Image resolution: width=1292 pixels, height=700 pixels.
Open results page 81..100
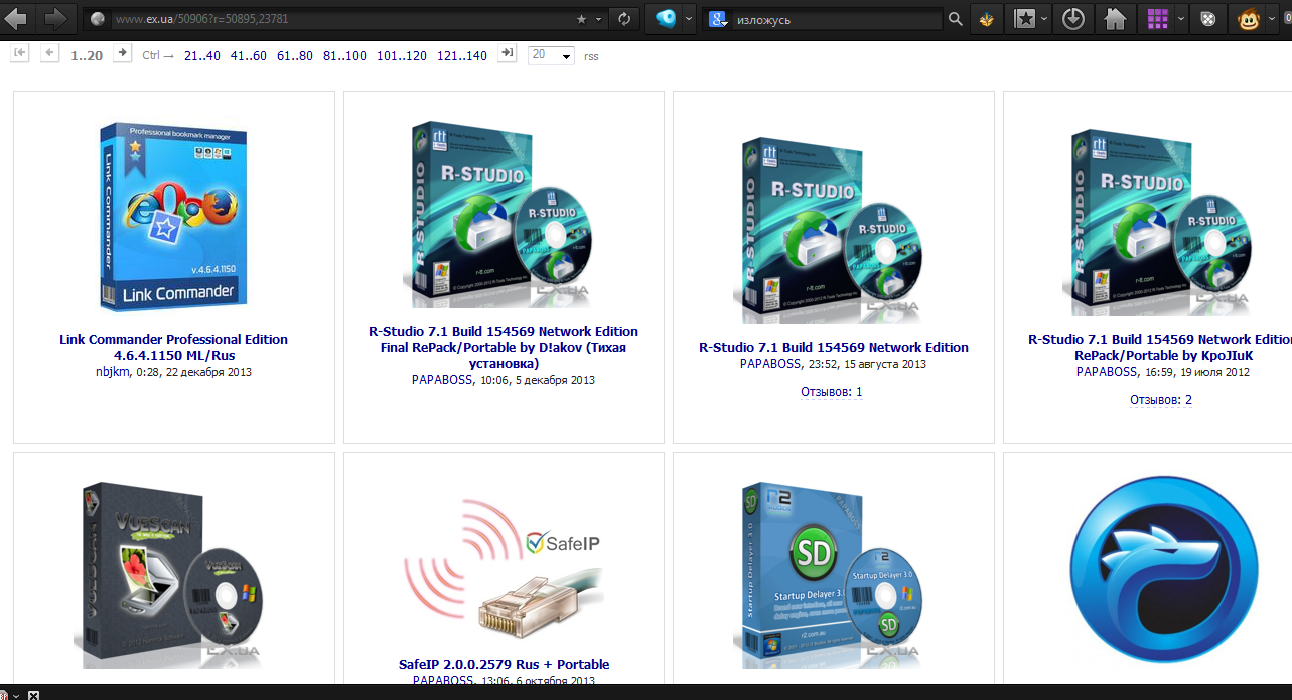[x=345, y=56]
